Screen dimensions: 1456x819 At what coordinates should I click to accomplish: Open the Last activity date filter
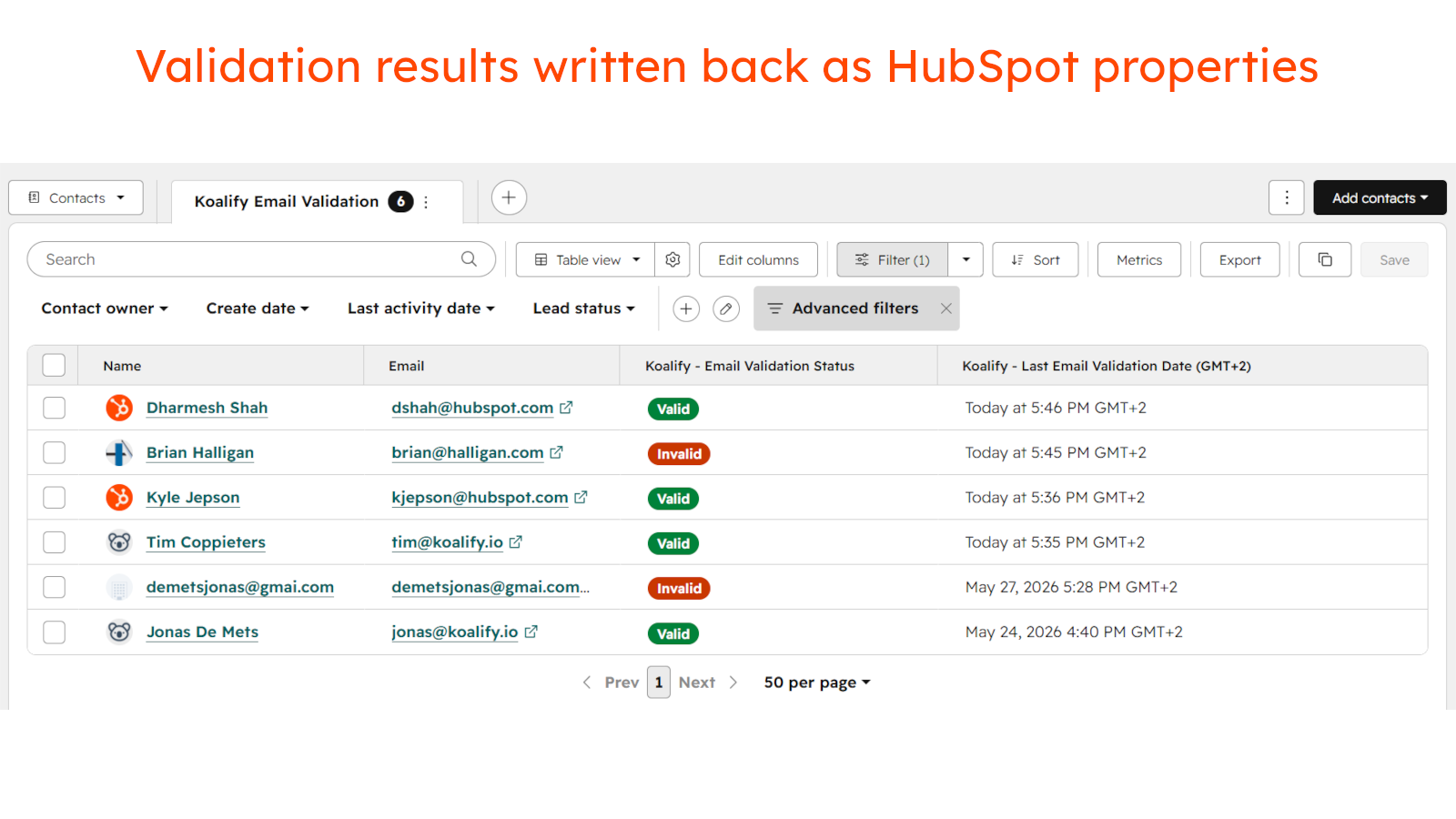point(421,308)
